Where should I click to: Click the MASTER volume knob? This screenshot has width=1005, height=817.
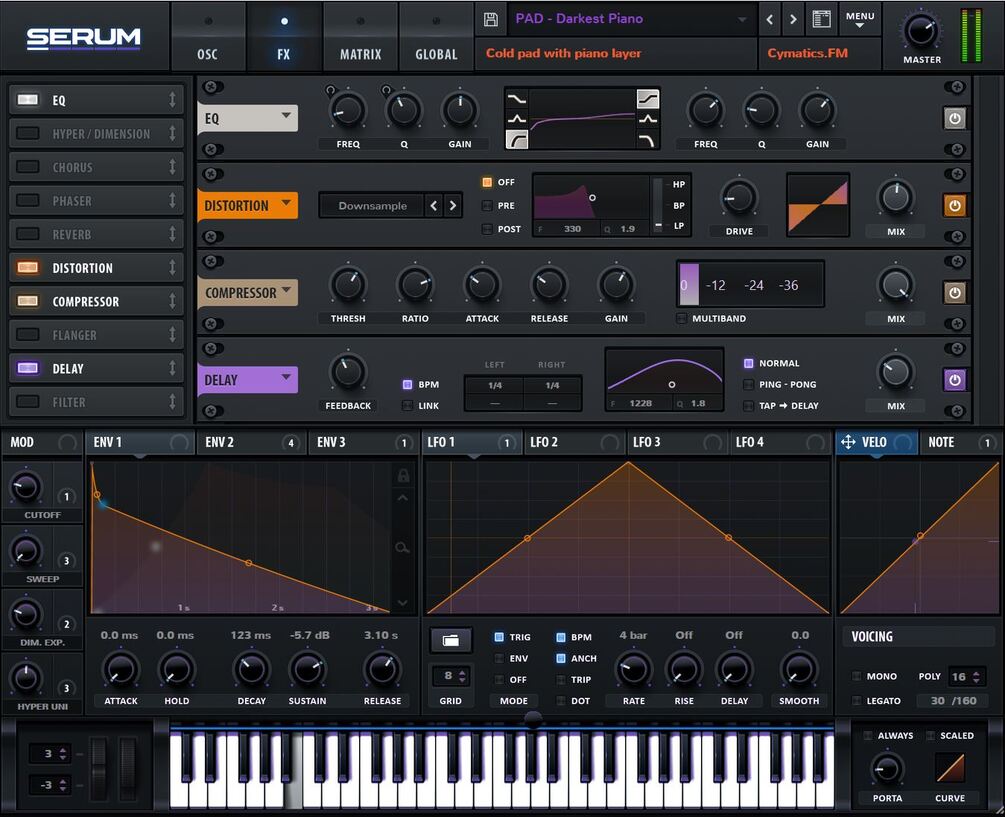[921, 31]
